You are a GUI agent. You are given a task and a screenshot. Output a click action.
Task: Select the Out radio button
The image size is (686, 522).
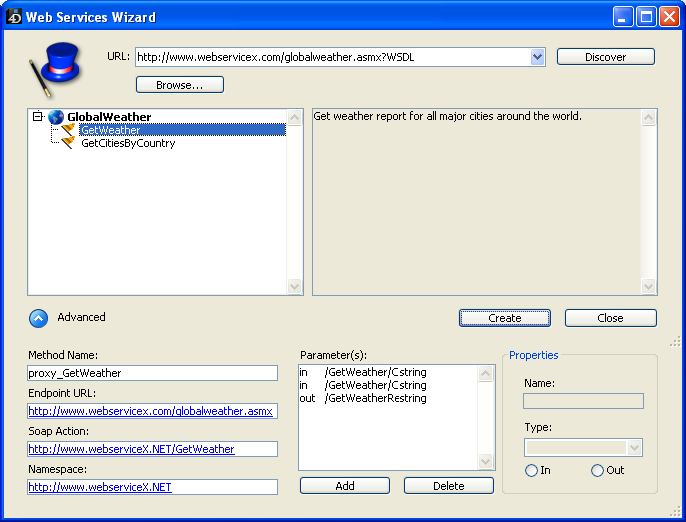point(598,470)
